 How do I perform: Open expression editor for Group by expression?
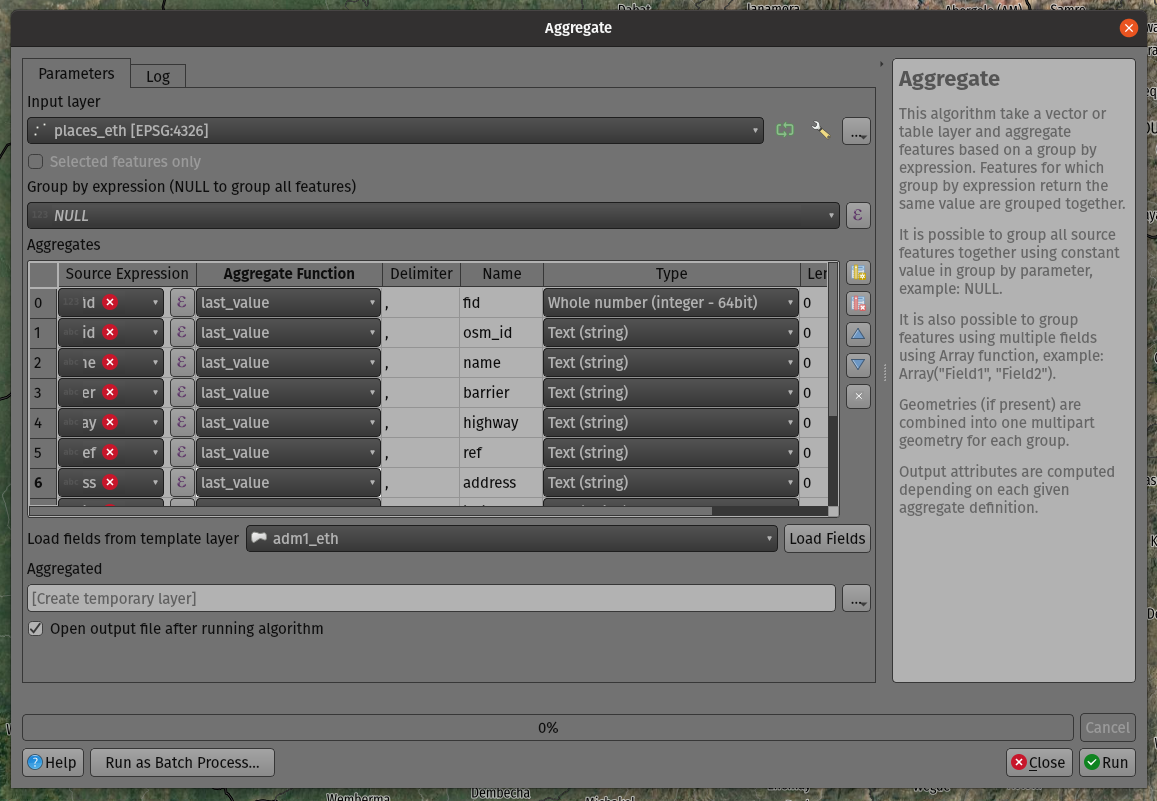pyautogui.click(x=857, y=215)
